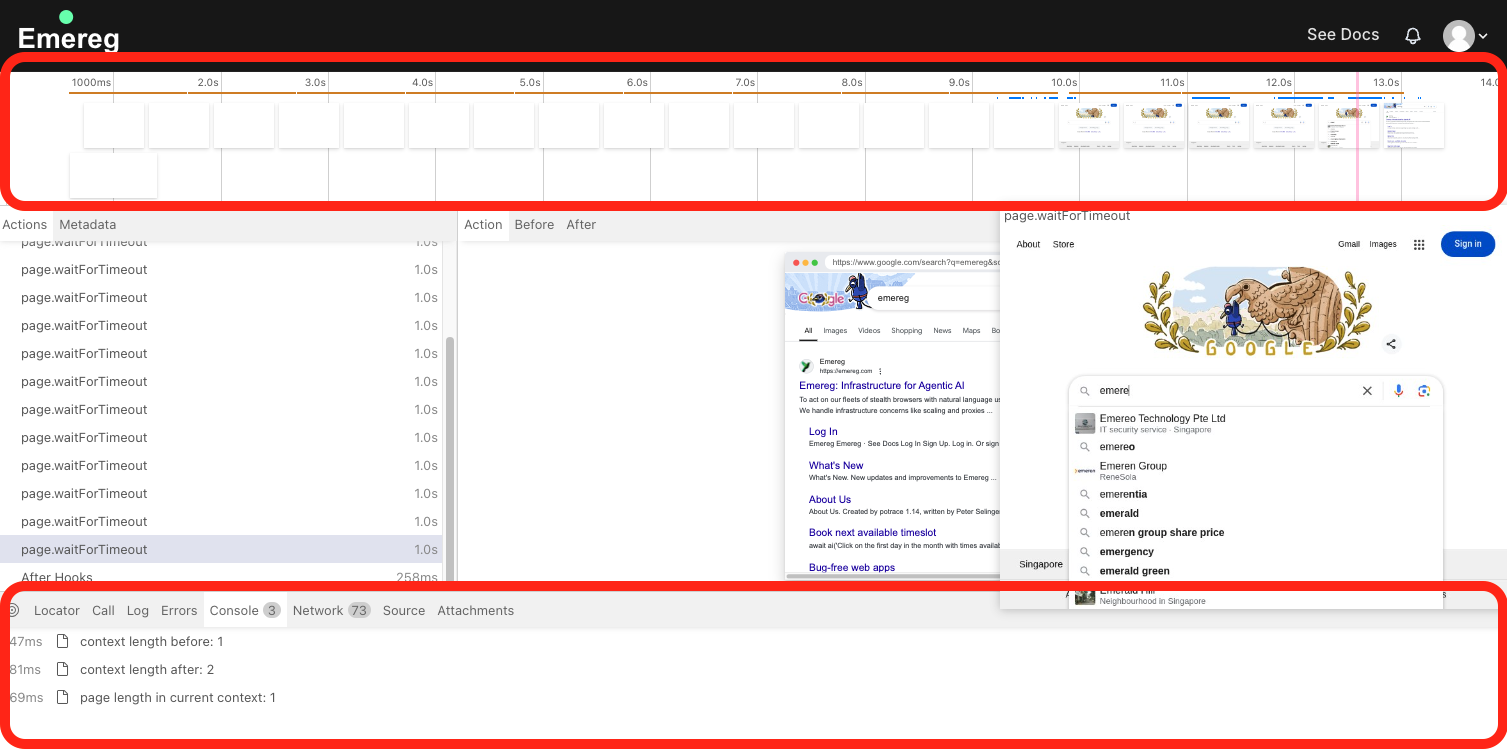Image resolution: width=1507 pixels, height=750 pixels.
Task: Open the See Docs link
Action: pos(1342,34)
